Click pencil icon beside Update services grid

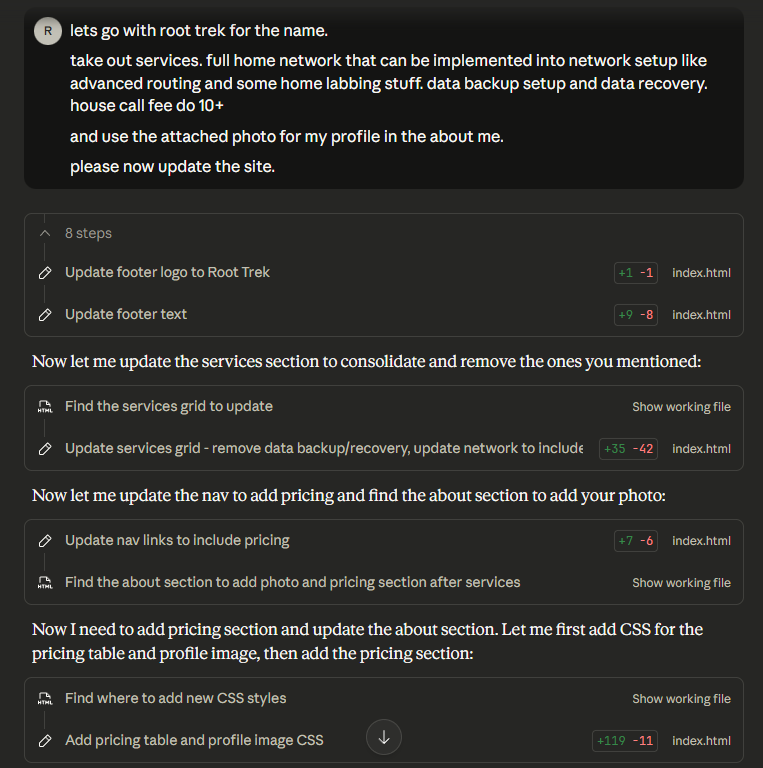[45, 449]
